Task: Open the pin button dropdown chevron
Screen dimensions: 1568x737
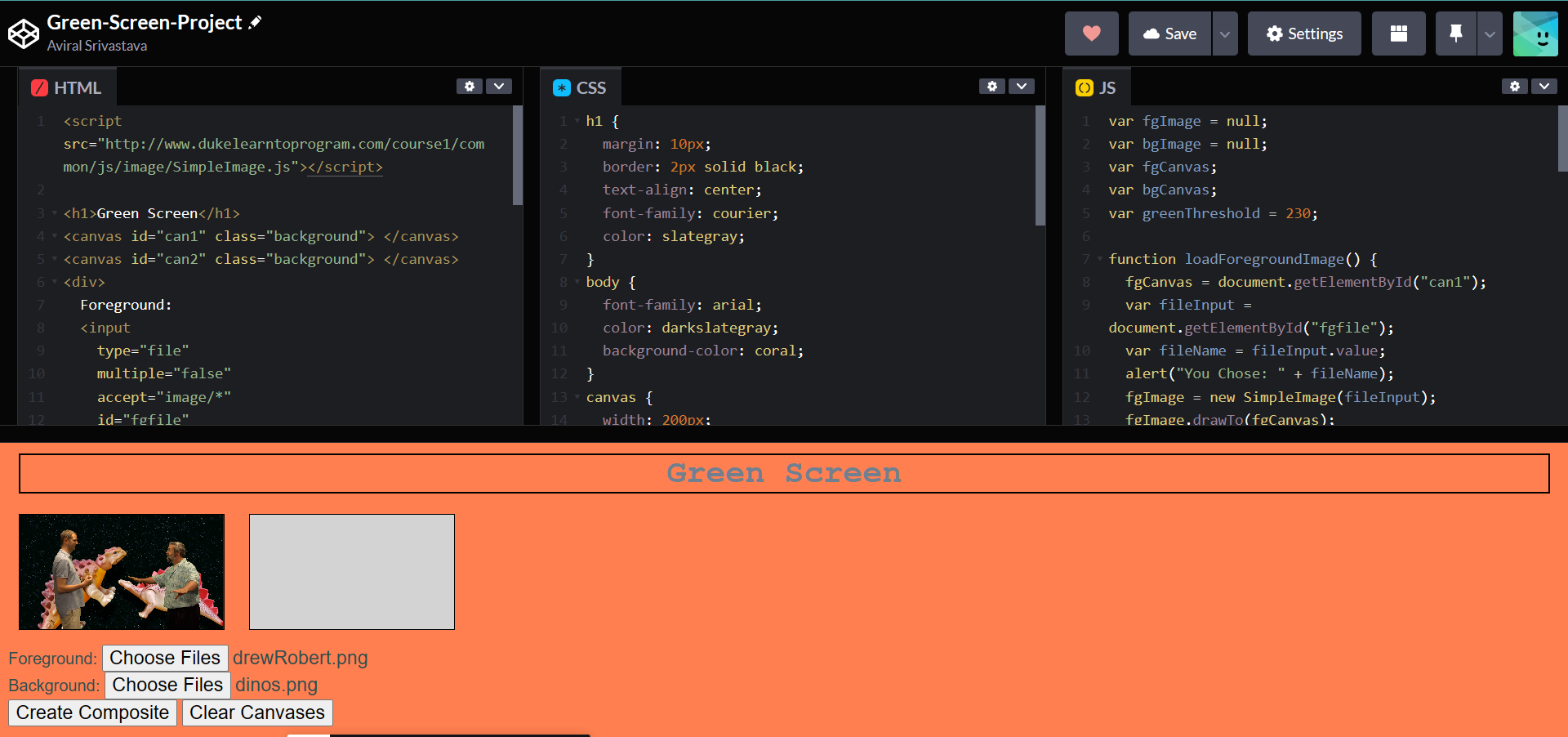Action: (1489, 33)
